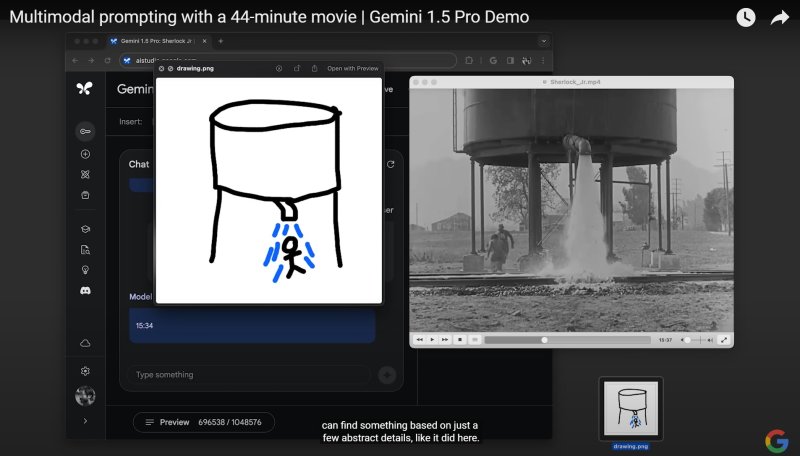Screen dimensions: 800x456
Task: Click the AI Studio logo in the sidebar
Action: pos(84,88)
